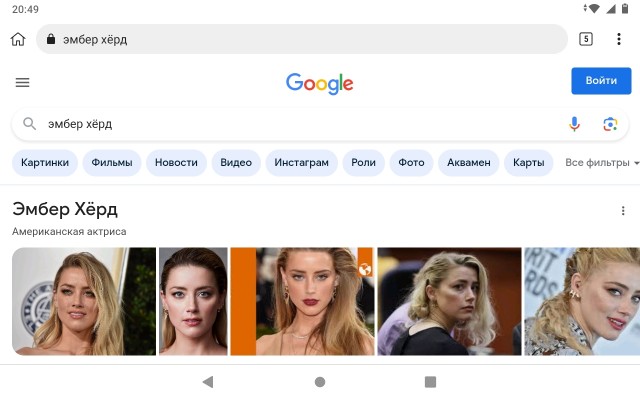Tap the cell signal icon in status bar

point(611,9)
